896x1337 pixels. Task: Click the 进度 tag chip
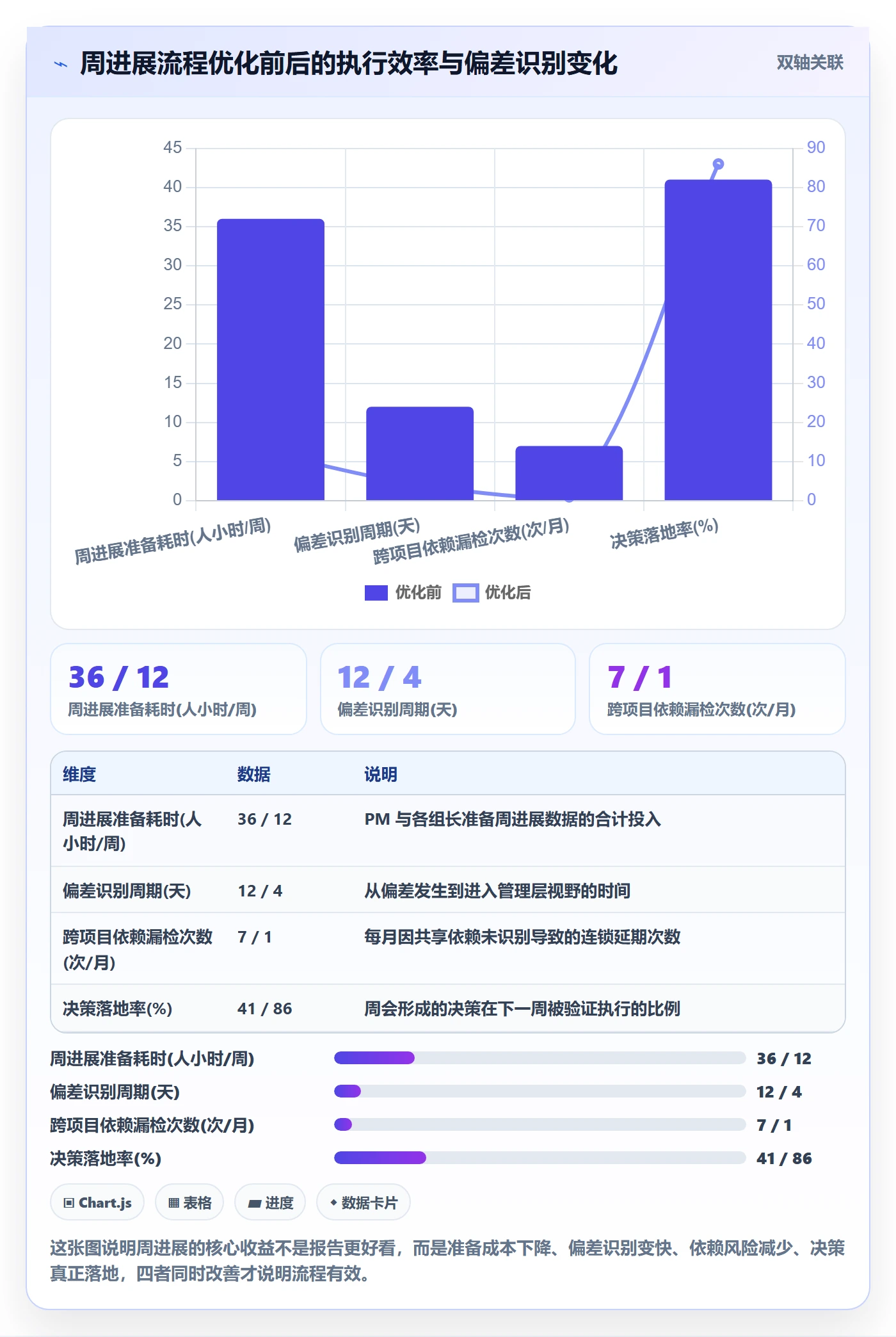(270, 1203)
